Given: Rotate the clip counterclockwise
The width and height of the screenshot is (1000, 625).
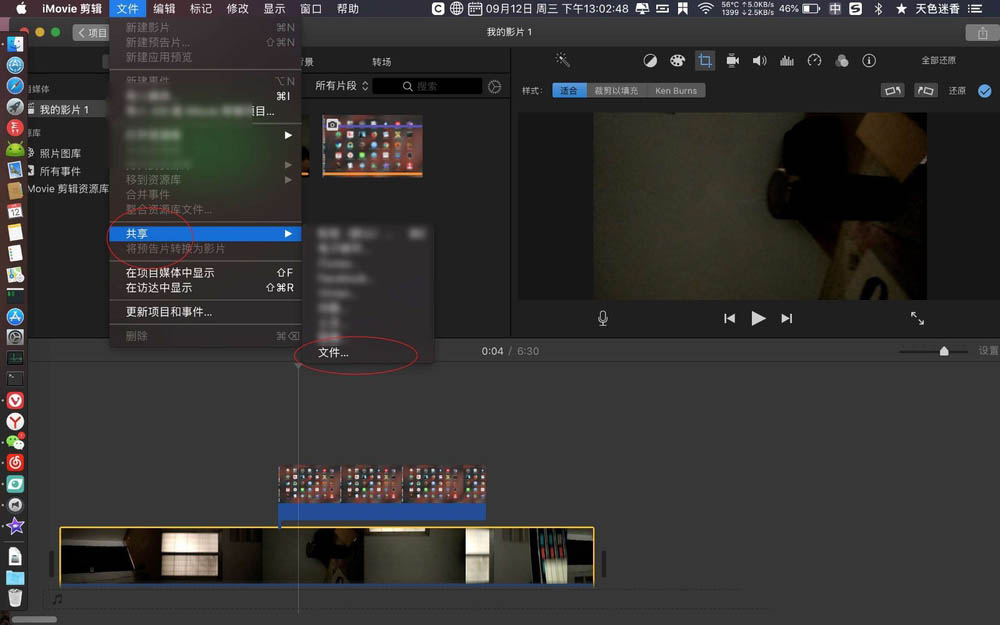Looking at the screenshot, I should [x=892, y=91].
